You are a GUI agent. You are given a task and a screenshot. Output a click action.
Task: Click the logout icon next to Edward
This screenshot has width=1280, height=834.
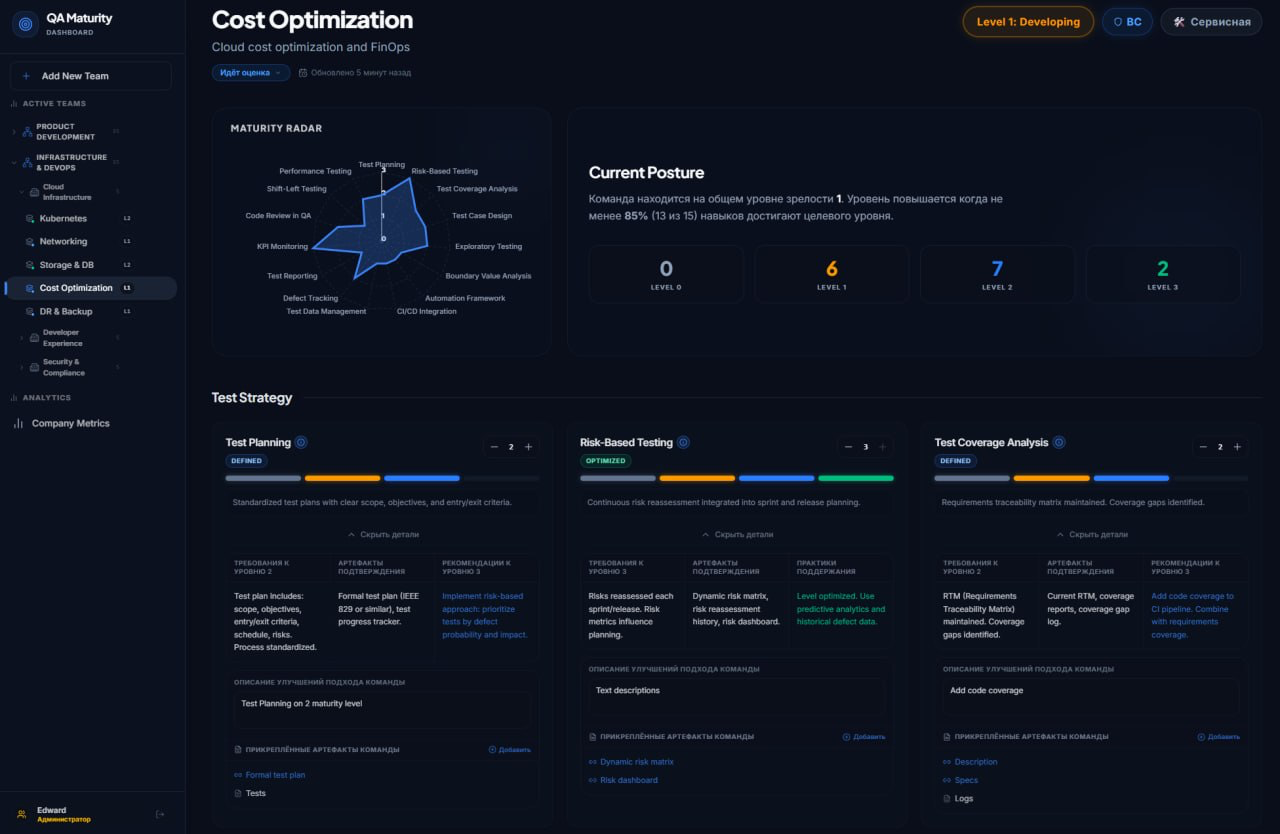[x=160, y=814]
